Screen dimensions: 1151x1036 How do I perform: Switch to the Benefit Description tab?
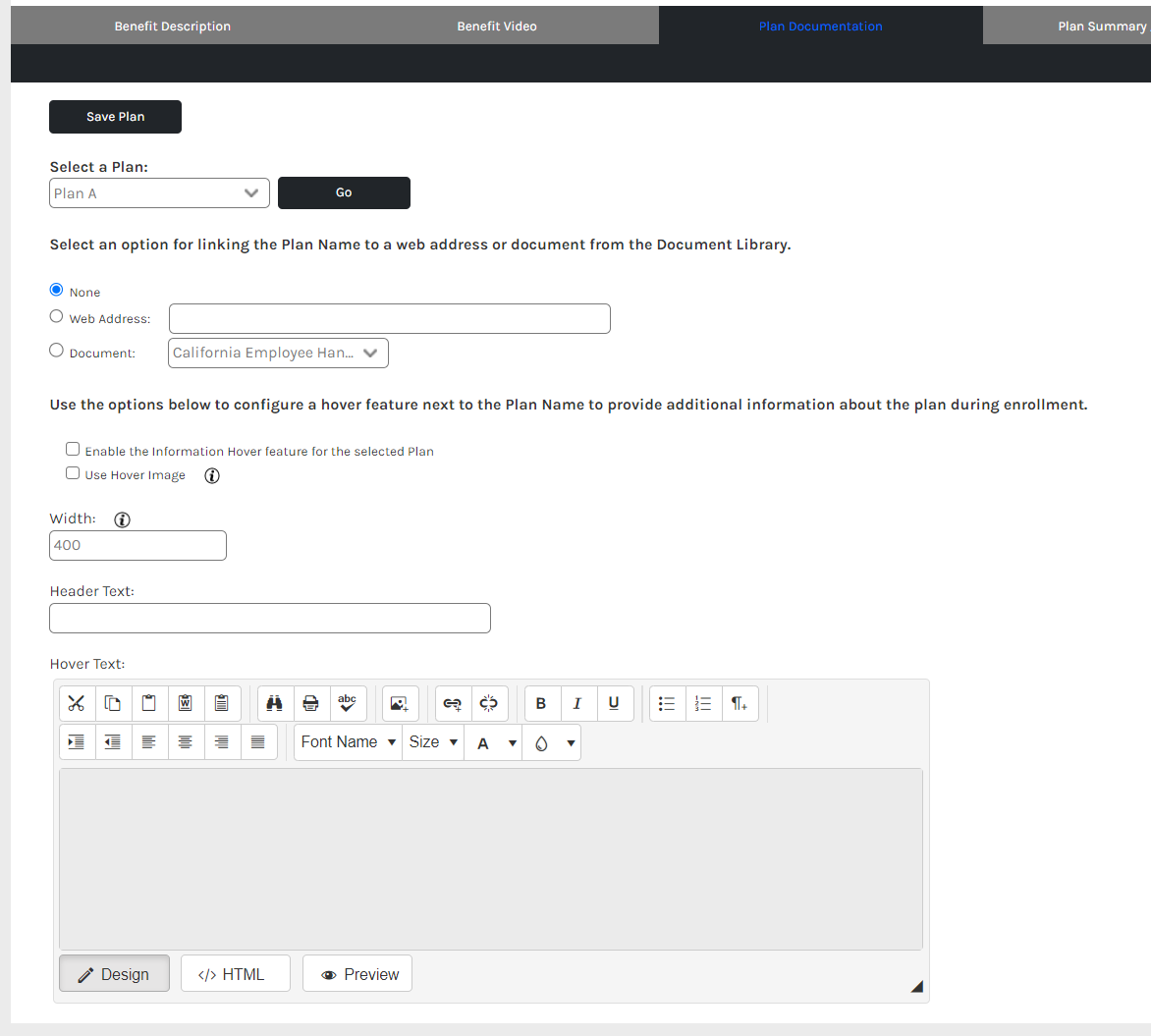pos(173,27)
